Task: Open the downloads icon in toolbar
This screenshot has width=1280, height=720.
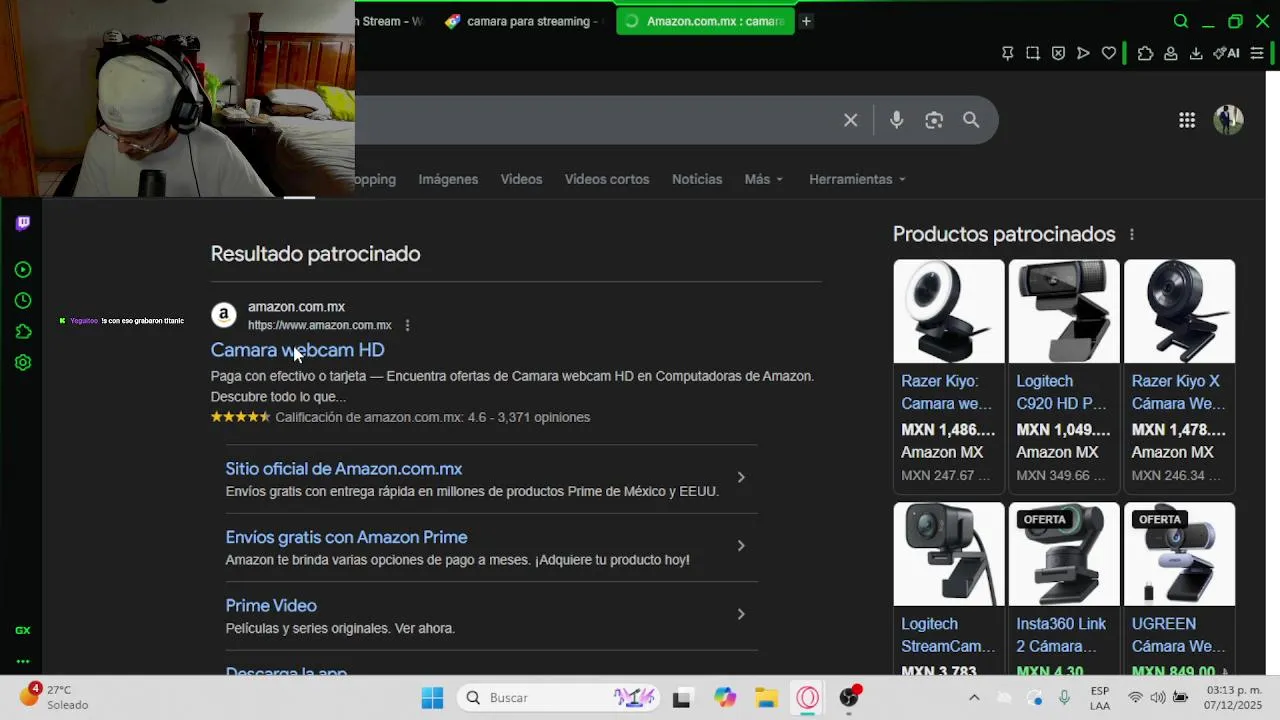Action: click(1196, 53)
